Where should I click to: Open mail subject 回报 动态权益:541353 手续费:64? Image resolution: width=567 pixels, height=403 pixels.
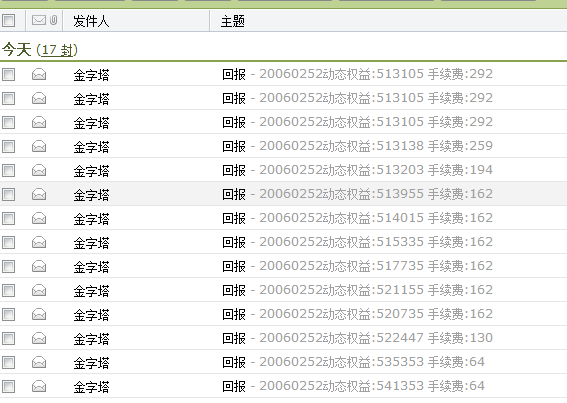pyautogui.click(x=353, y=386)
